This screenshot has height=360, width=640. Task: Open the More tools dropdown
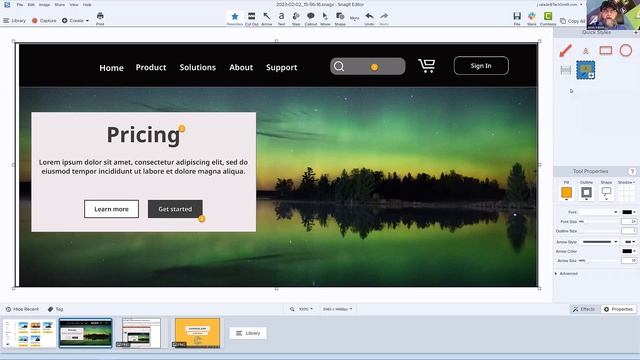pyautogui.click(x=354, y=18)
